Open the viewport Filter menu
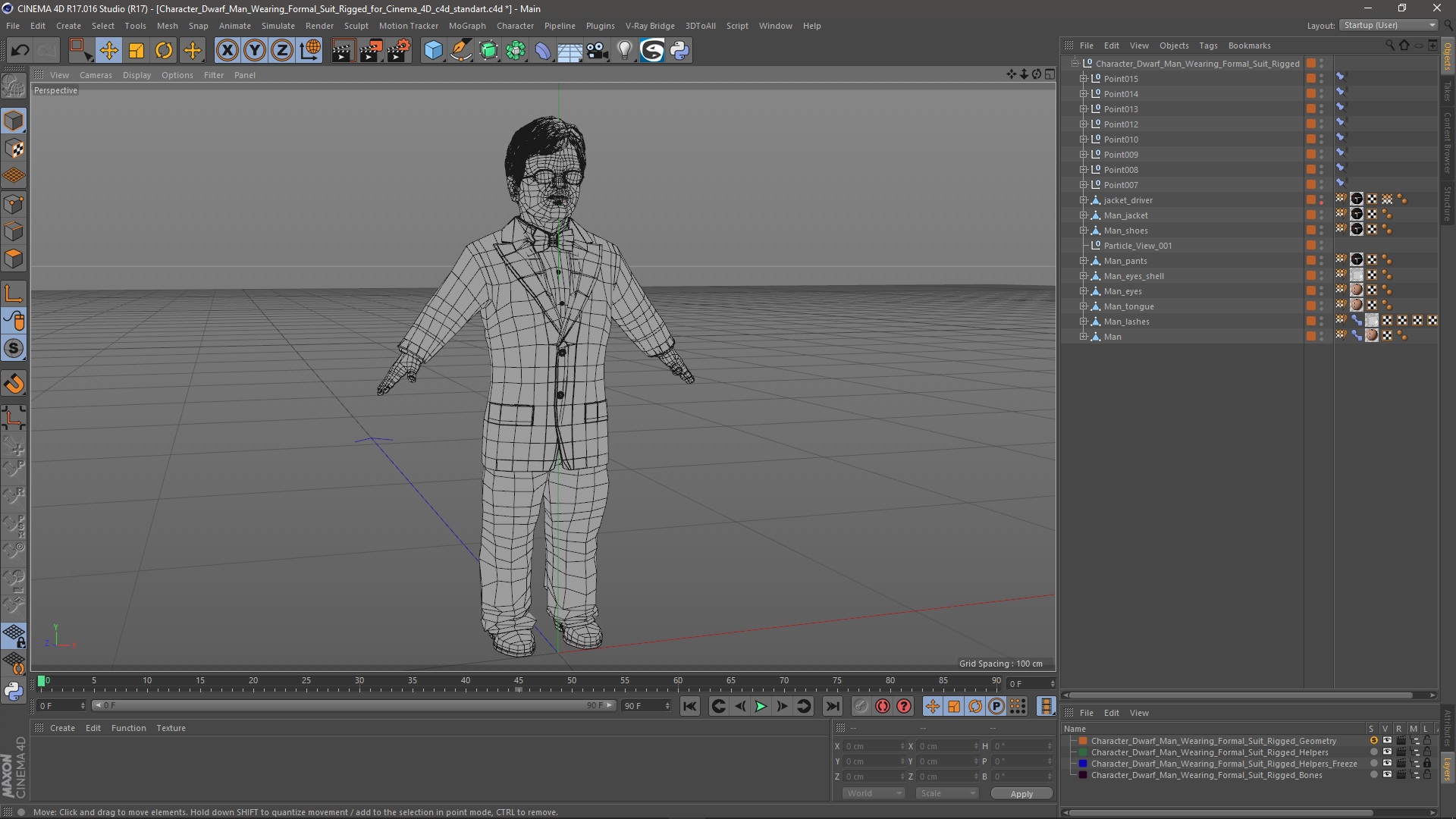Viewport: 1456px width, 819px height. (x=214, y=75)
